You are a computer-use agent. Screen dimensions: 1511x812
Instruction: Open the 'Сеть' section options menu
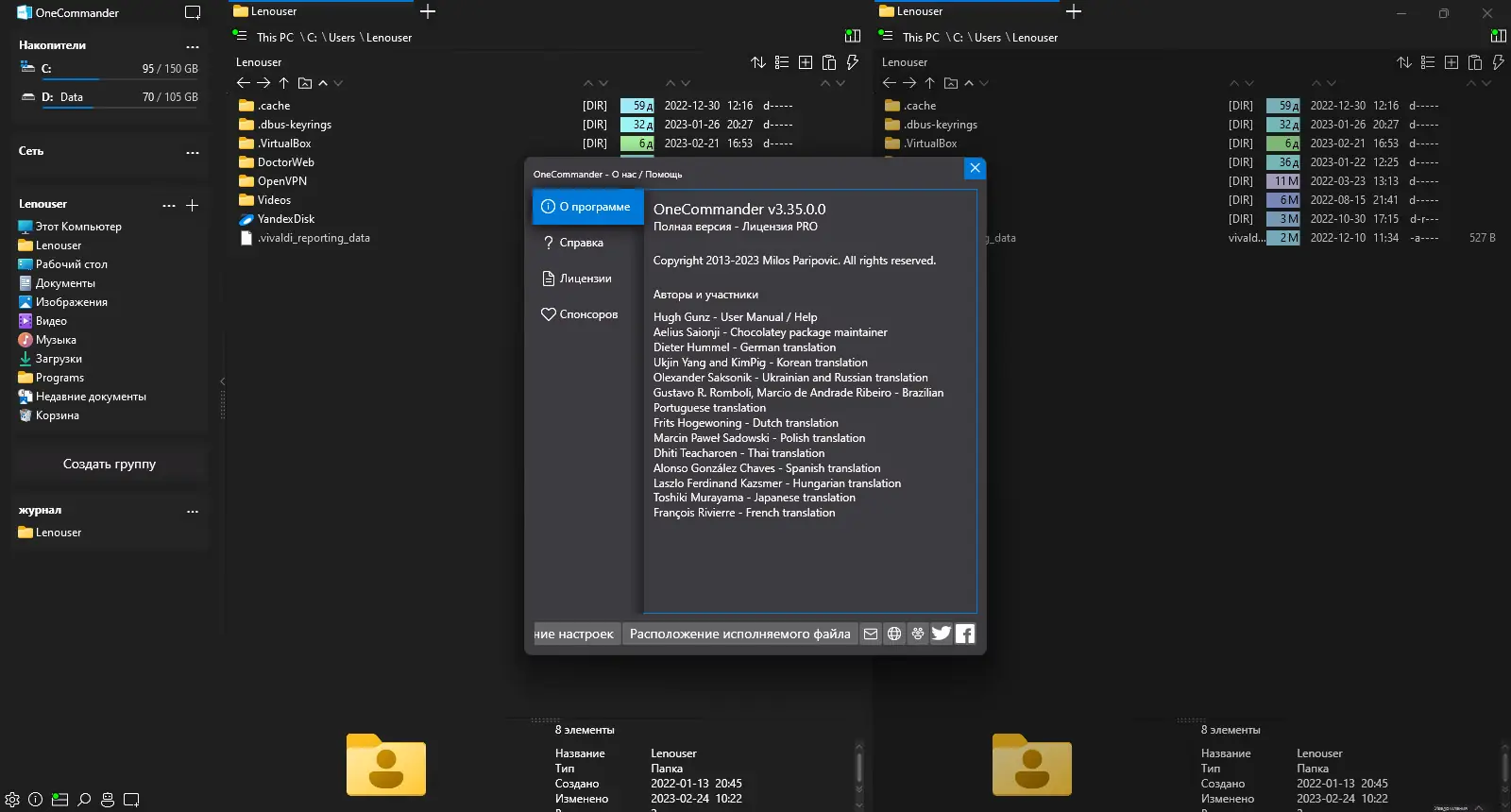[193, 152]
